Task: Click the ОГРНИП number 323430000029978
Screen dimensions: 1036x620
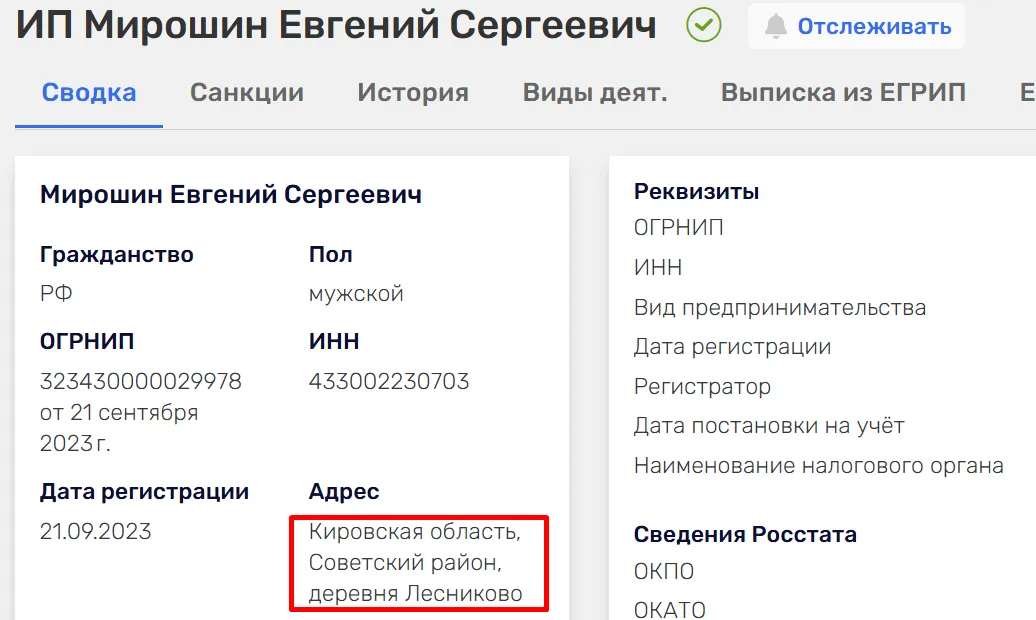Action: click(x=141, y=381)
